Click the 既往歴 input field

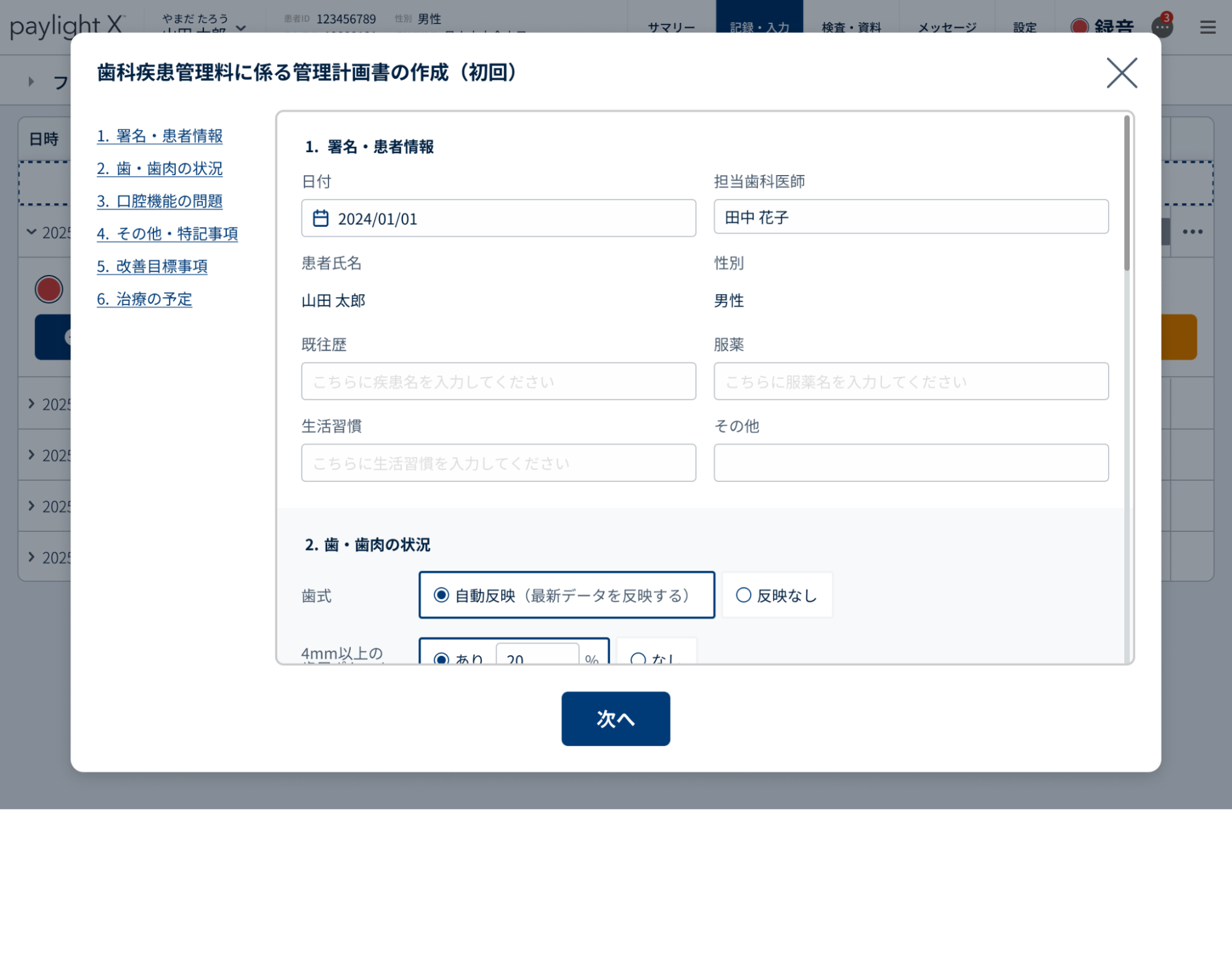tap(498, 381)
